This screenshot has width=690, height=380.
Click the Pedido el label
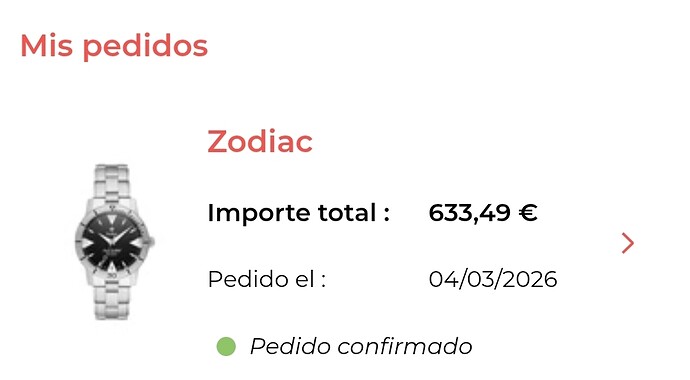point(267,279)
